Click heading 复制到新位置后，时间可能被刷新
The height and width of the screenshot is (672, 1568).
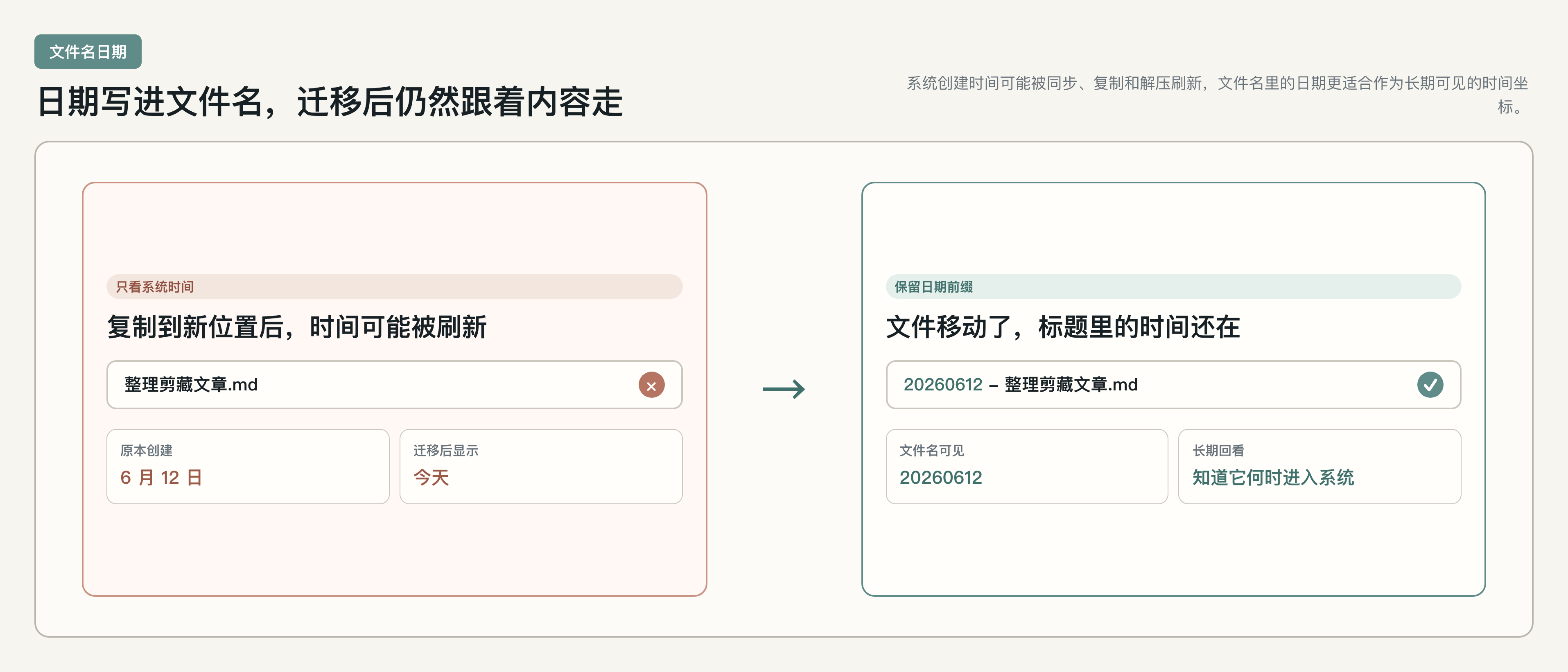297,327
